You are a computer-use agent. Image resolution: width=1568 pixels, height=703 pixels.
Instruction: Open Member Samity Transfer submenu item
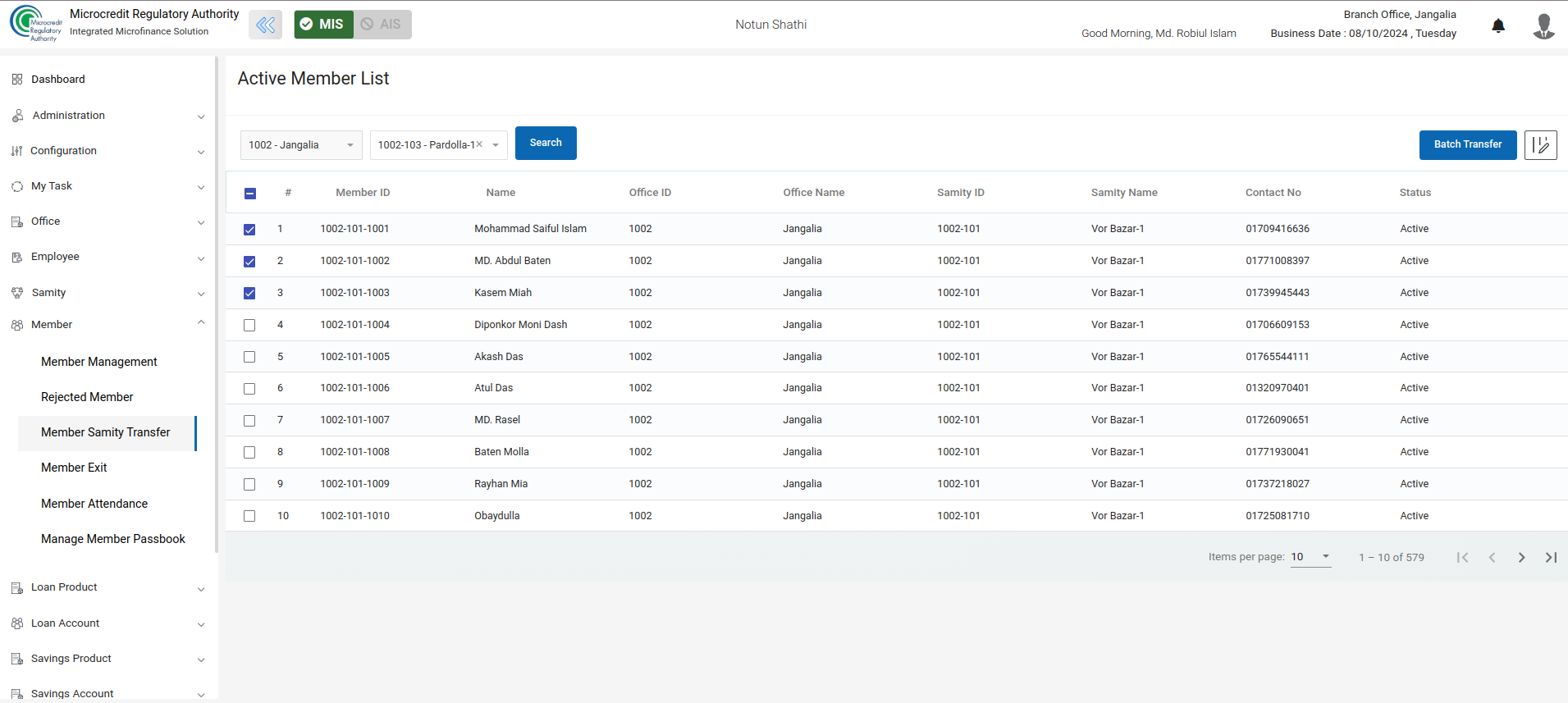106,432
